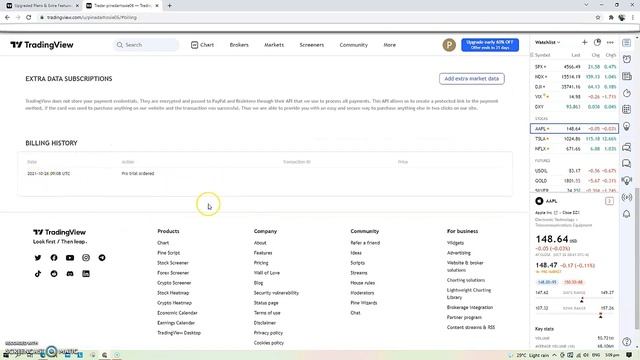Open the watchlist panel sidebar icon

point(627,43)
